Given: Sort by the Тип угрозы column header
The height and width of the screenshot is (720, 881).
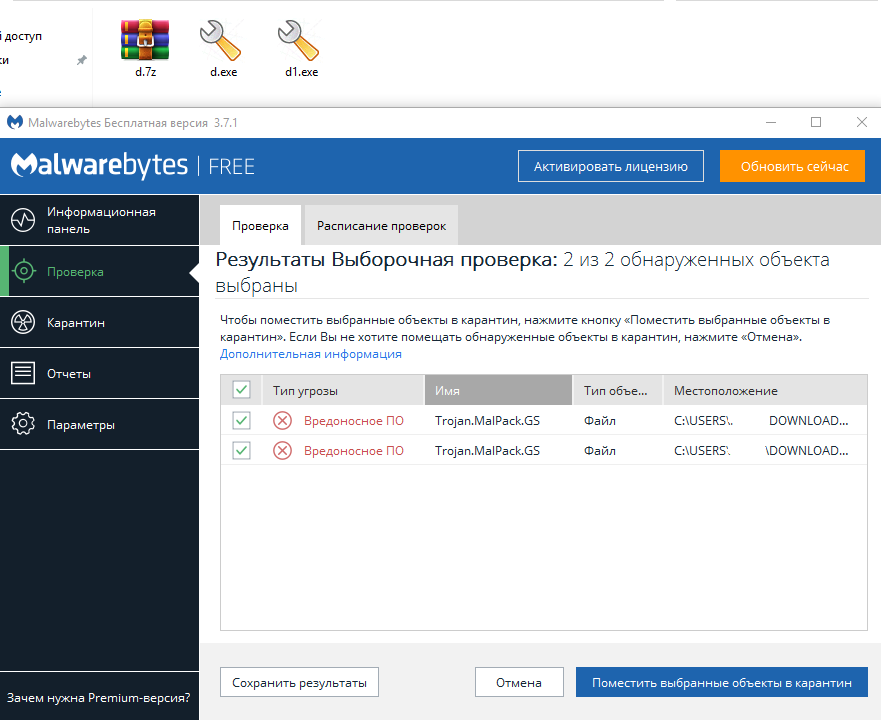Looking at the screenshot, I should [343, 390].
